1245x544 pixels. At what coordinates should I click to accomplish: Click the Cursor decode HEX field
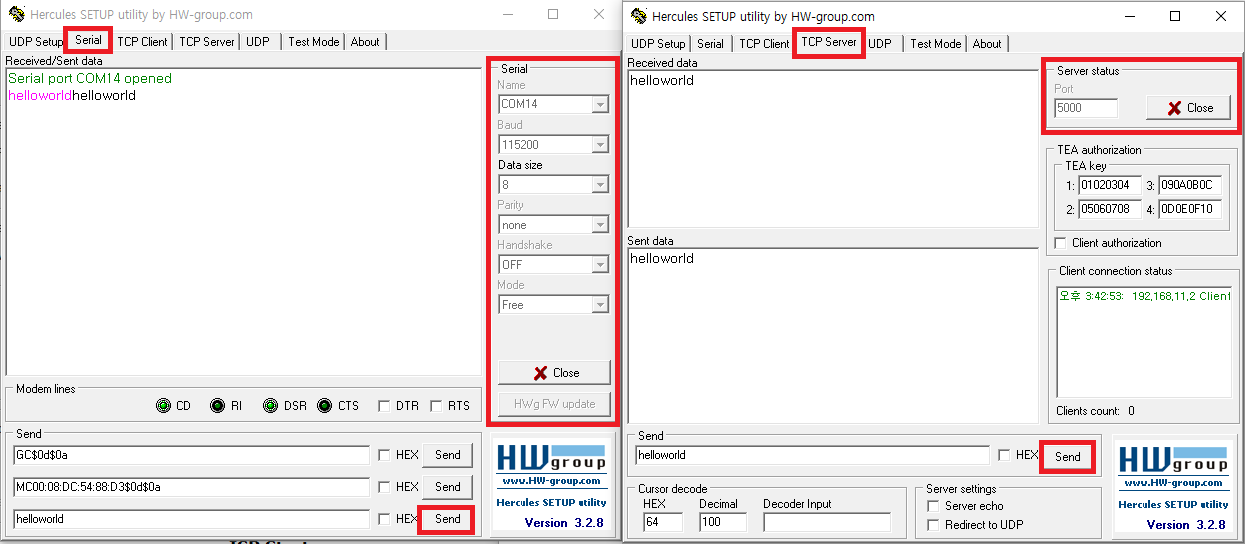point(662,522)
